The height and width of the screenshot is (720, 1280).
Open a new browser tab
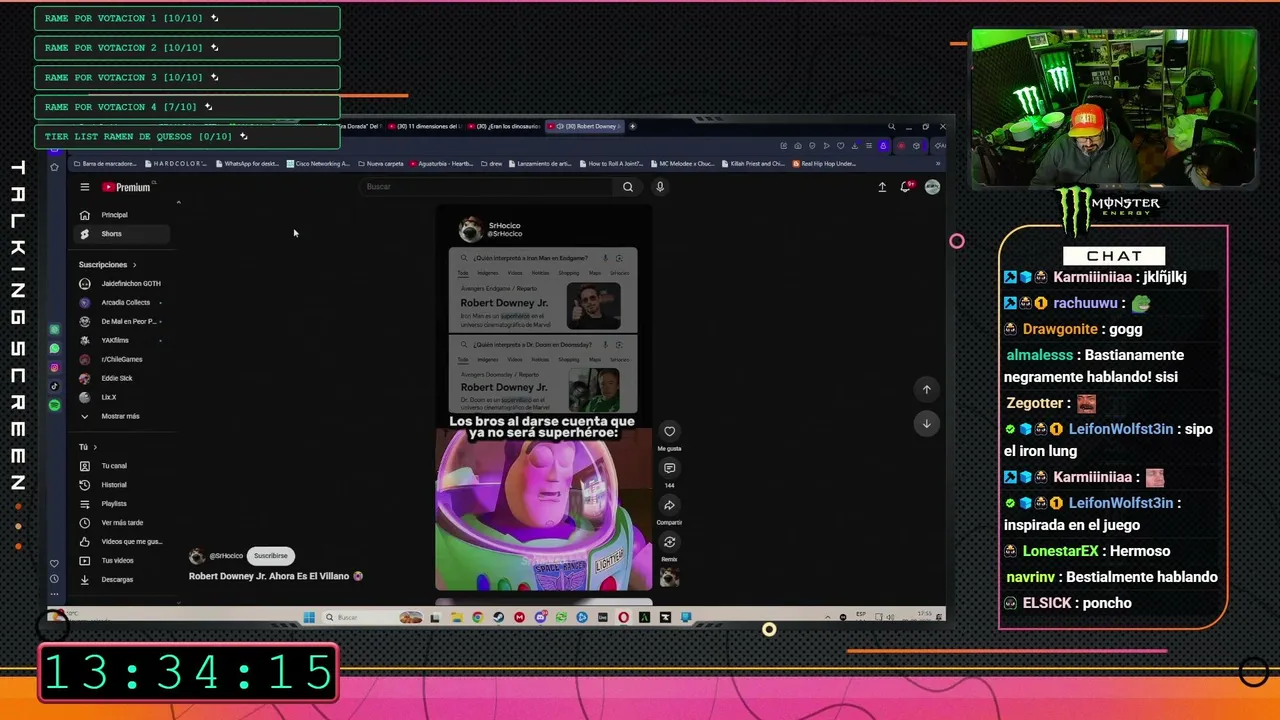point(633,126)
